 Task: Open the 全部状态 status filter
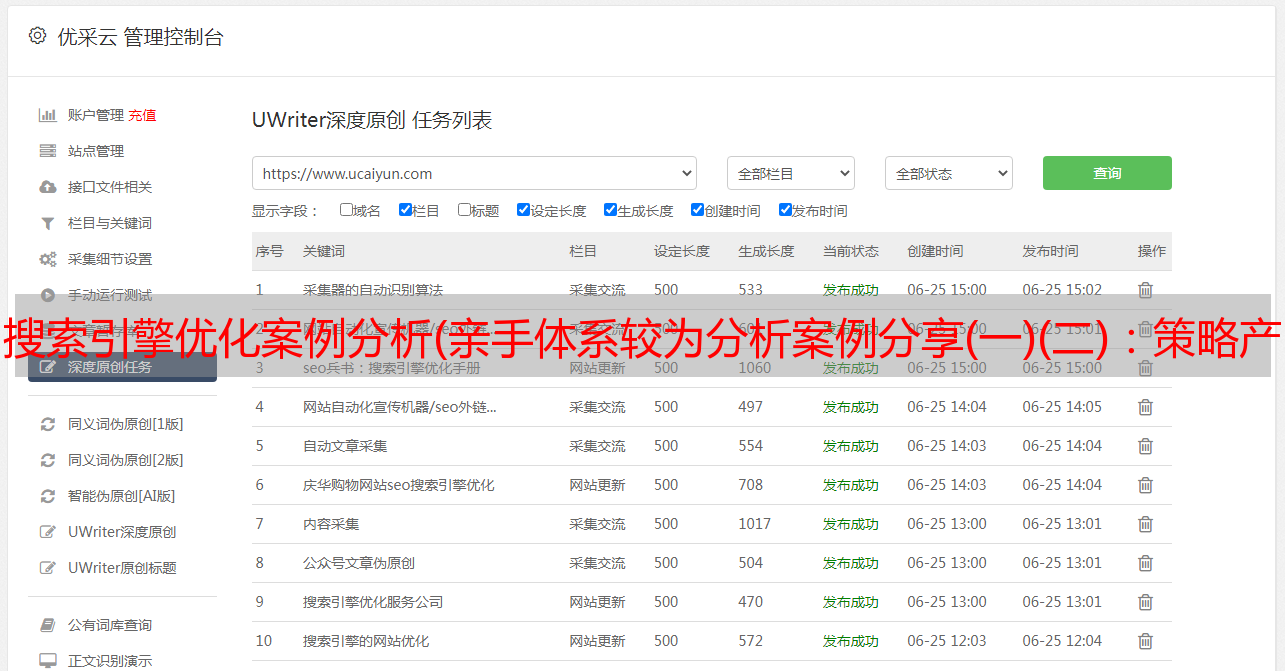click(948, 173)
